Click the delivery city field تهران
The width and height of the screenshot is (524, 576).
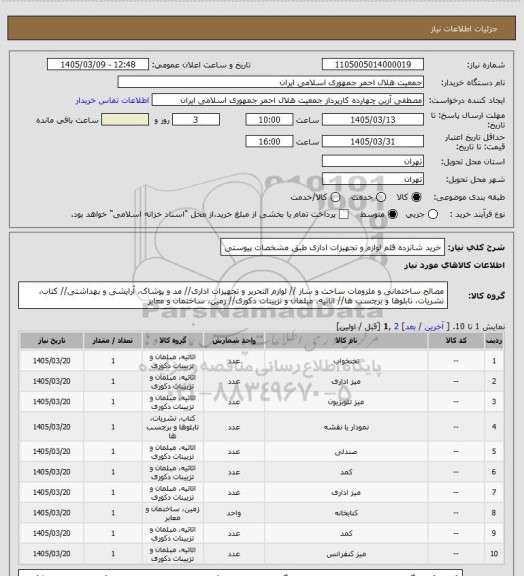click(x=373, y=179)
